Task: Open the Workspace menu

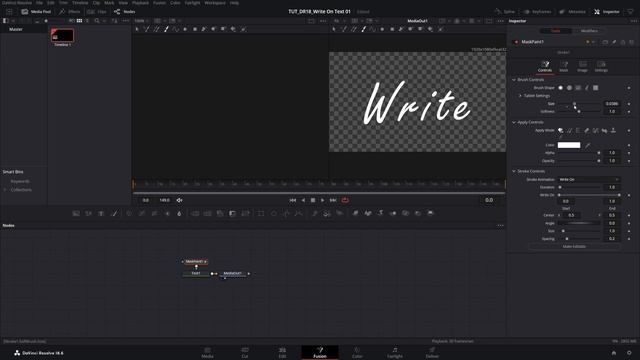Action: pyautogui.click(x=215, y=3)
